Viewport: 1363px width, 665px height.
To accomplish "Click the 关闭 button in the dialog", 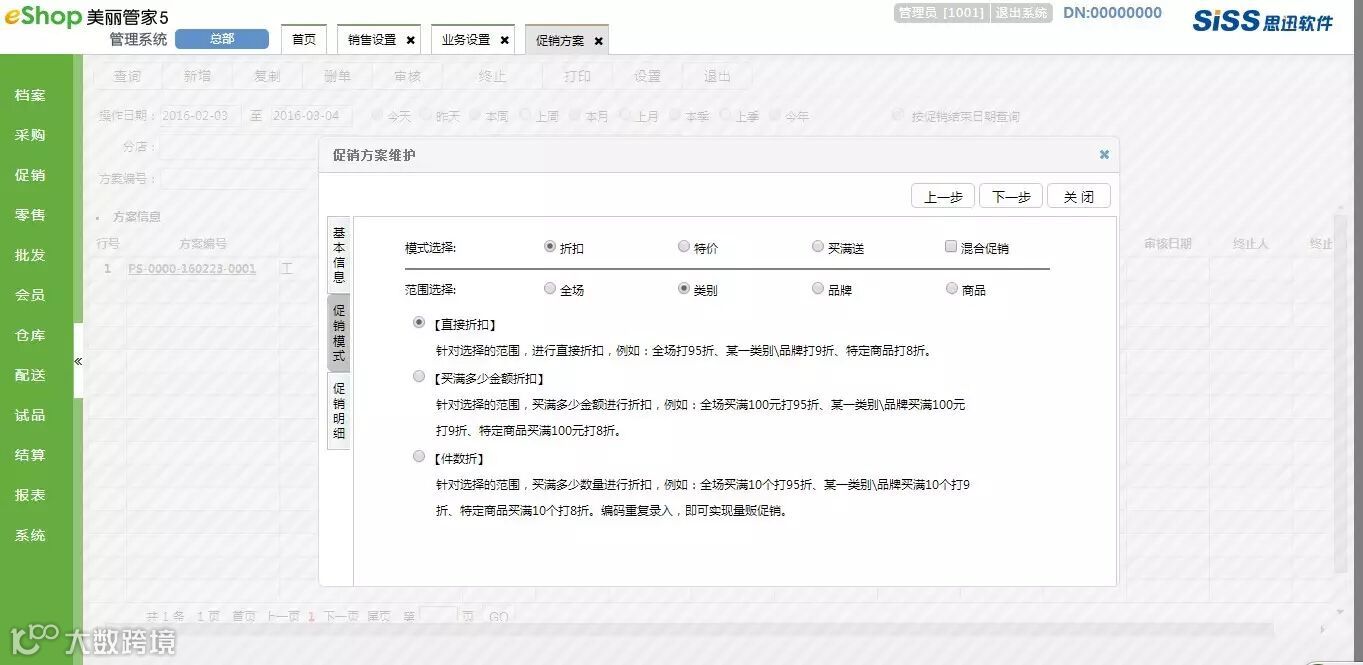I will 1078,196.
